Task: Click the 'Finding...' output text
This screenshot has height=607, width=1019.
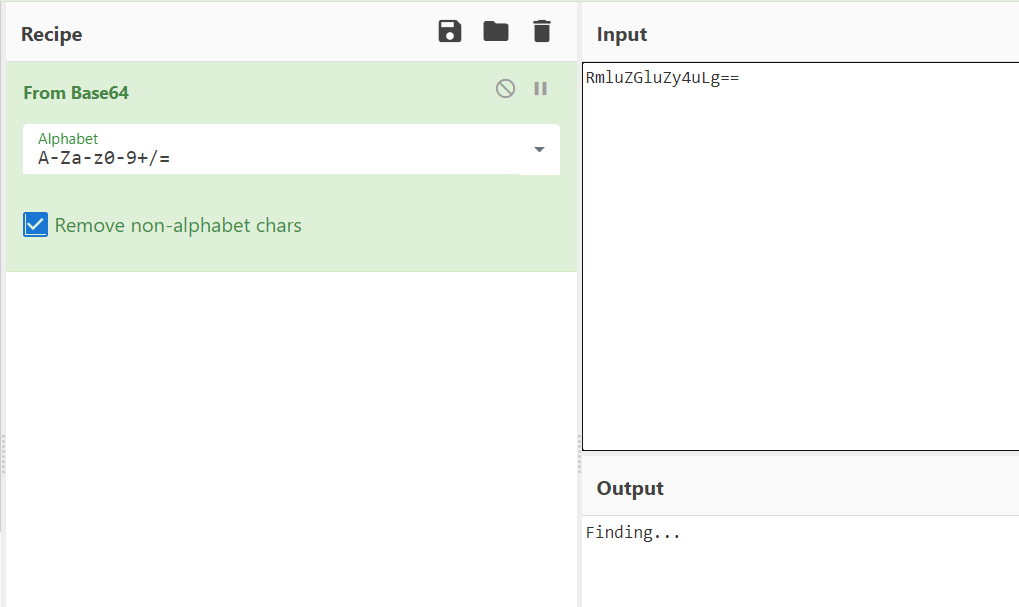Action: tap(633, 533)
